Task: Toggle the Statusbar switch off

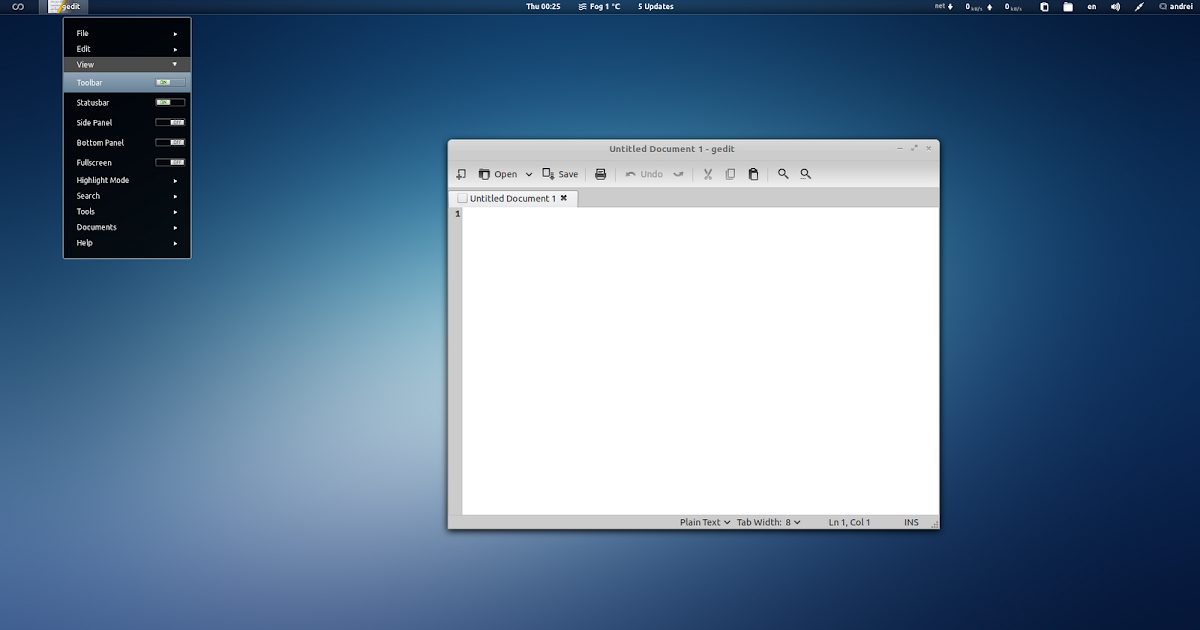Action: [x=171, y=102]
